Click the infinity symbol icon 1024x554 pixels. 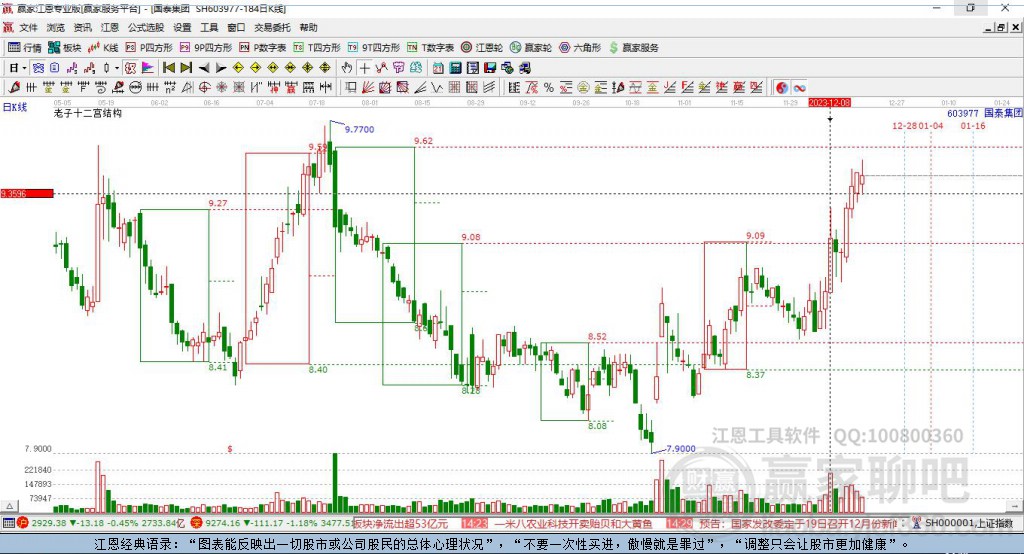coord(799,88)
